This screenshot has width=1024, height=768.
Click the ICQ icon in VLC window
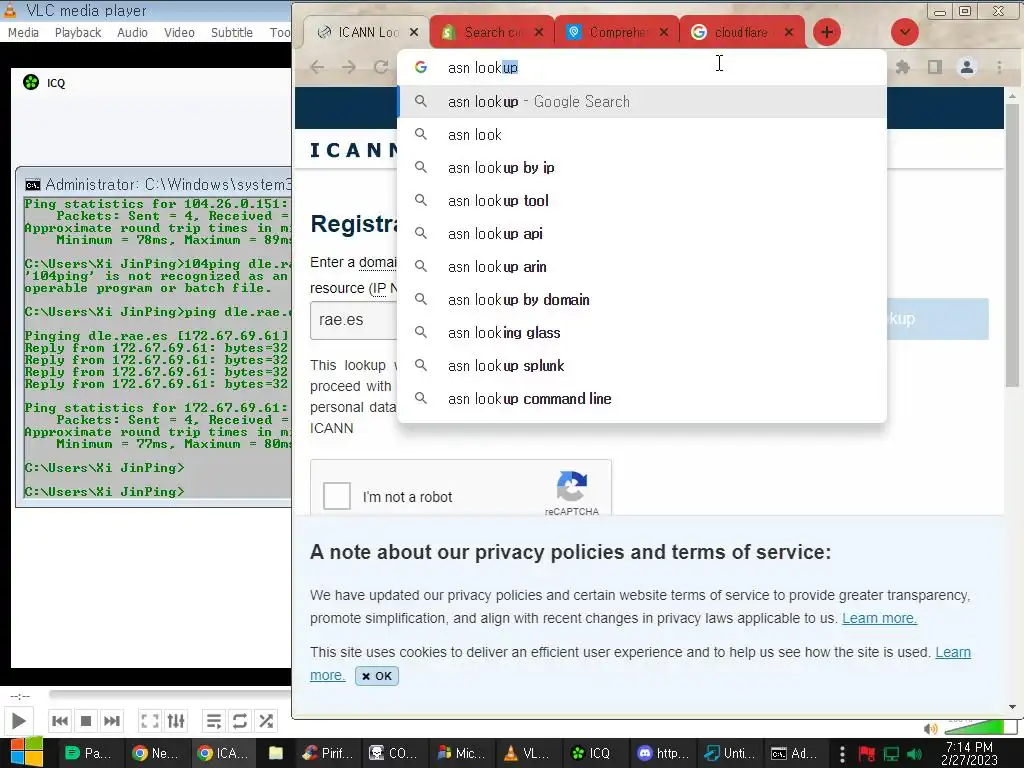(31, 82)
